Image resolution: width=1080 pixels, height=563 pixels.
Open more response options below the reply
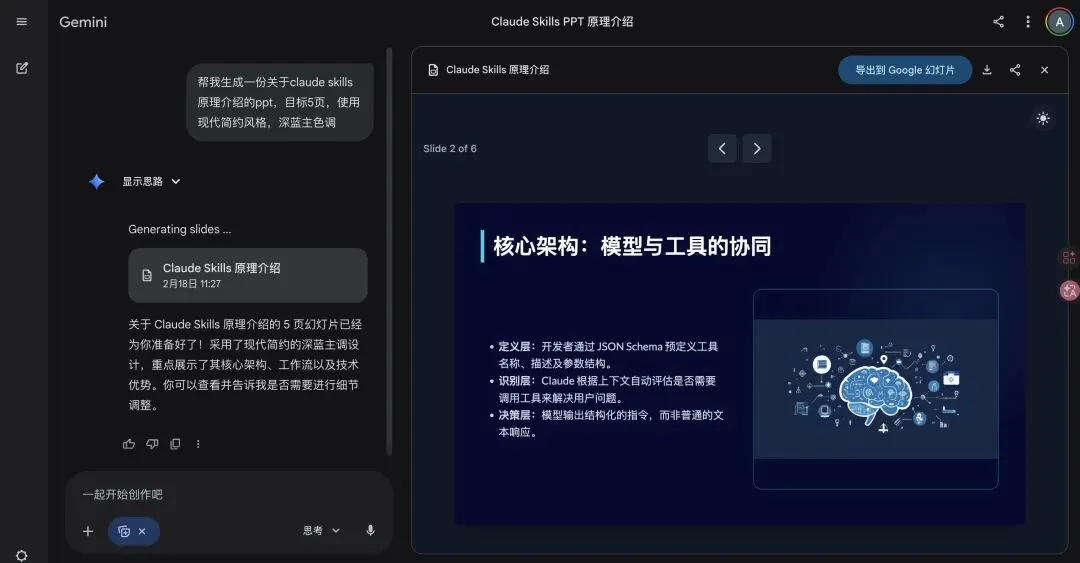point(198,444)
